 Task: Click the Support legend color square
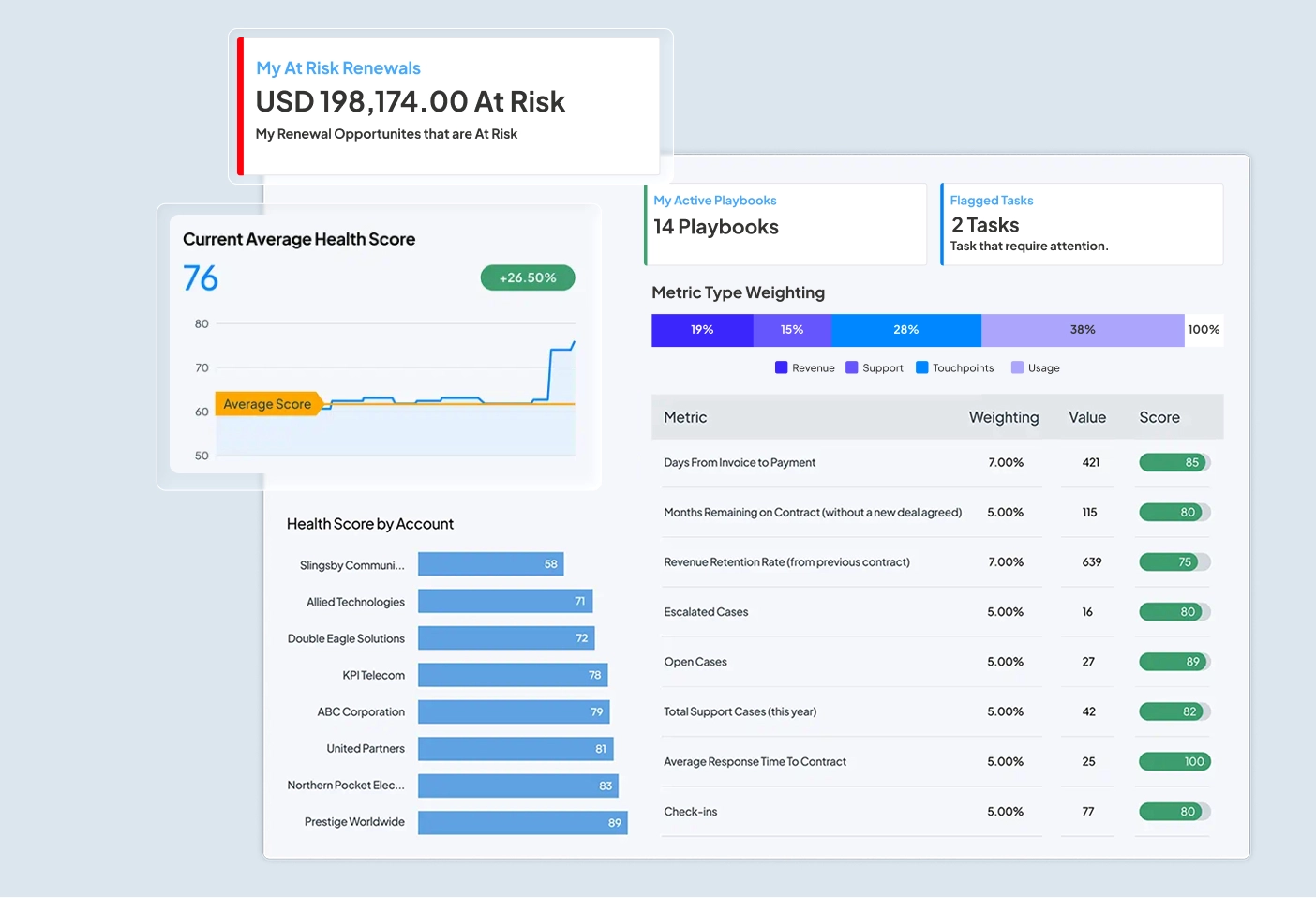[851, 367]
